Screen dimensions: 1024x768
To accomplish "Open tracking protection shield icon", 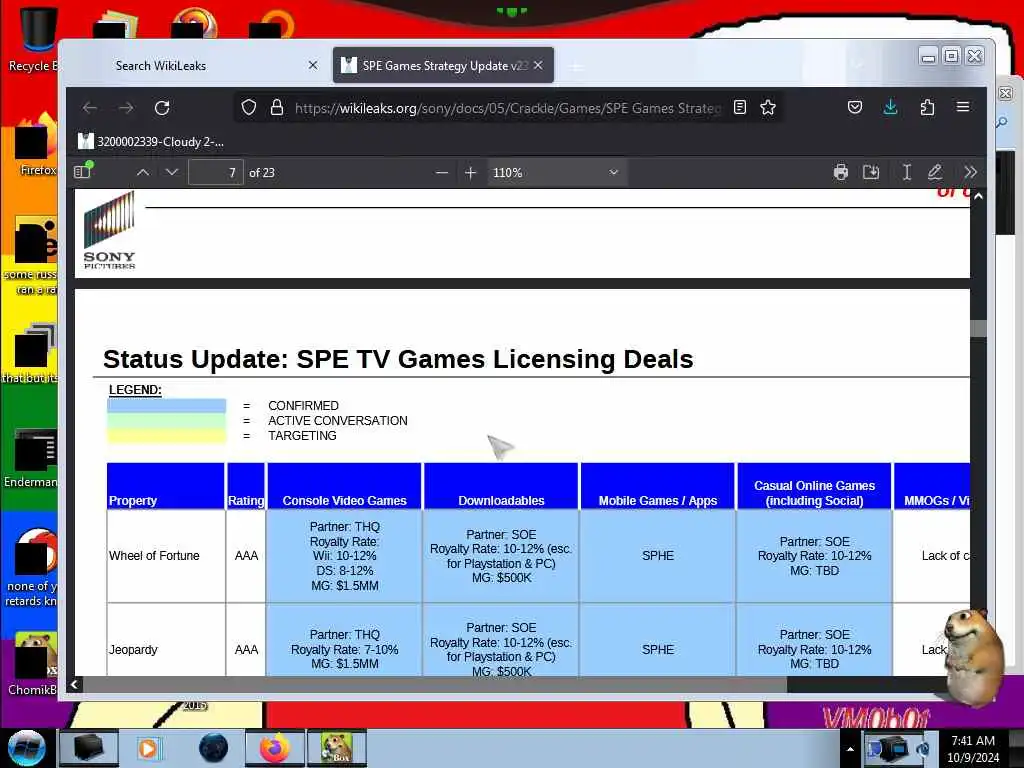I will pos(249,108).
